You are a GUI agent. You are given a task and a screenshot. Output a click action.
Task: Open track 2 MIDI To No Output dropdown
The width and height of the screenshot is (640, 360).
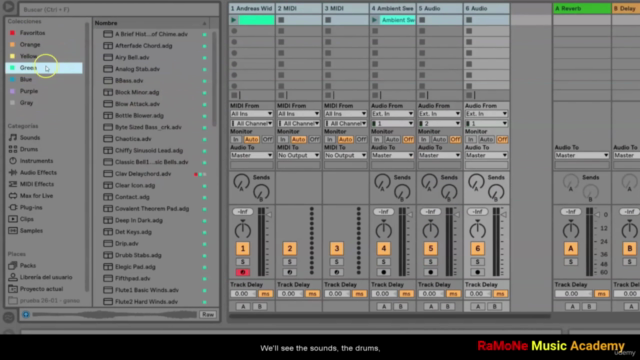[298, 156]
